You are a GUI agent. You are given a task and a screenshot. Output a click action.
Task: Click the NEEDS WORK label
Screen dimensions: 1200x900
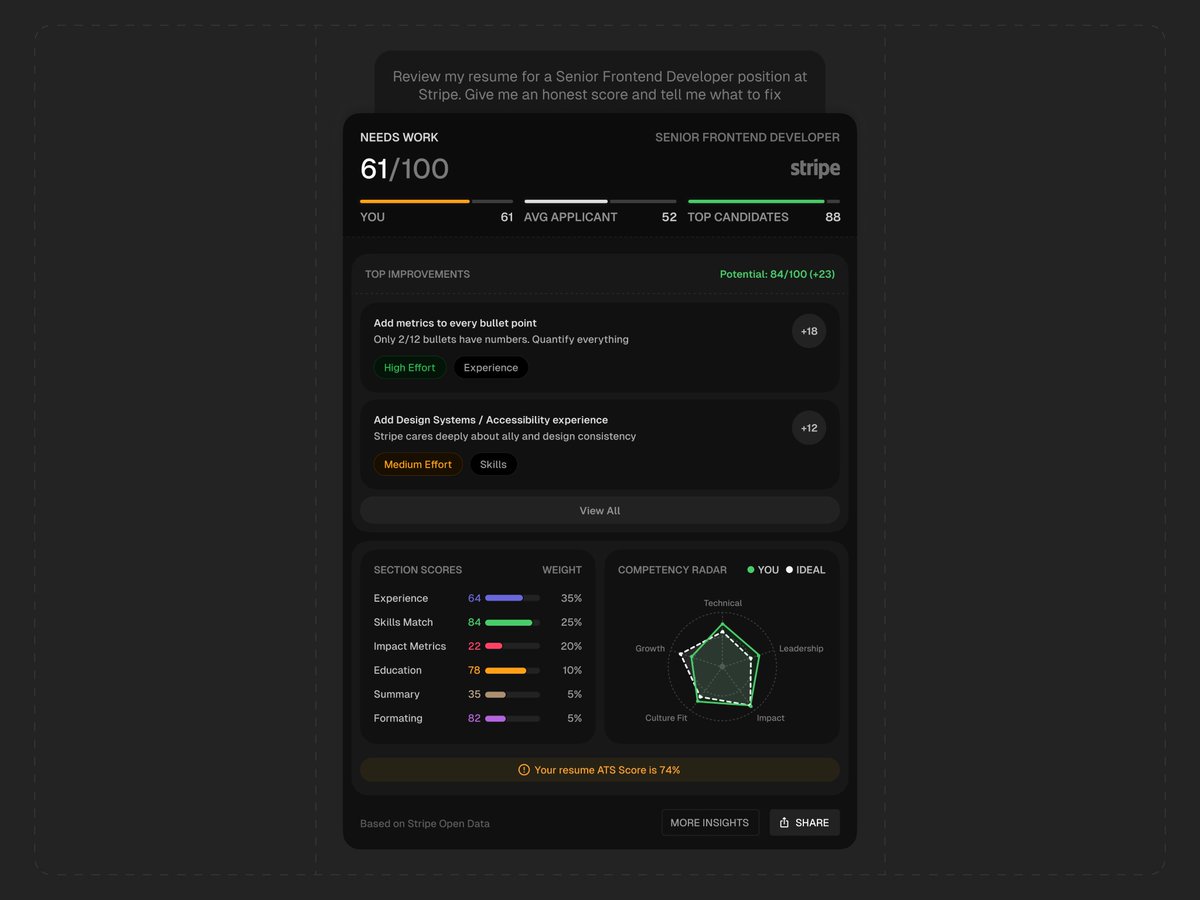coord(399,137)
